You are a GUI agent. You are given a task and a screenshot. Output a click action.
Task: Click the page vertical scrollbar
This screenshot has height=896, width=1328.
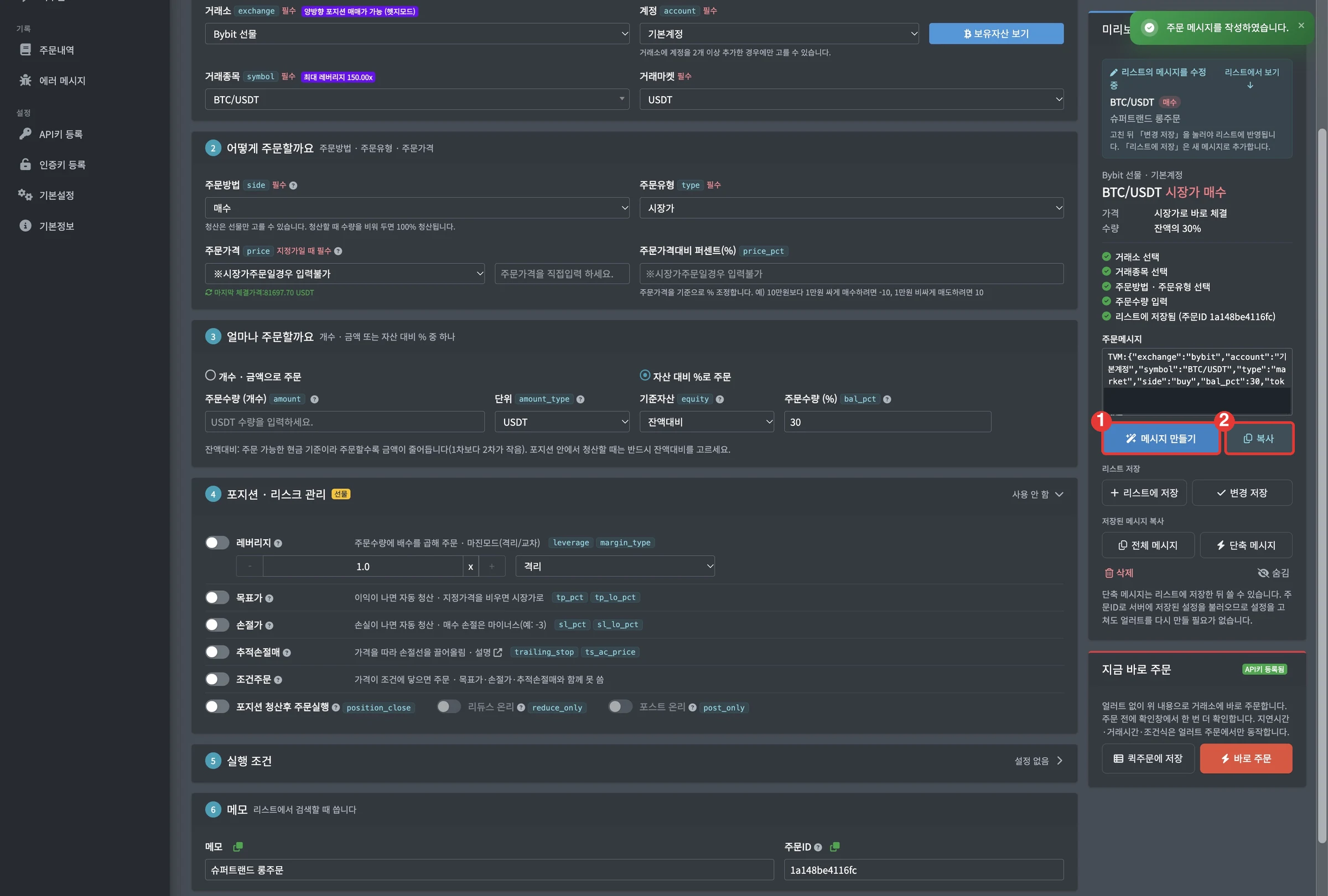pyautogui.click(x=1321, y=486)
